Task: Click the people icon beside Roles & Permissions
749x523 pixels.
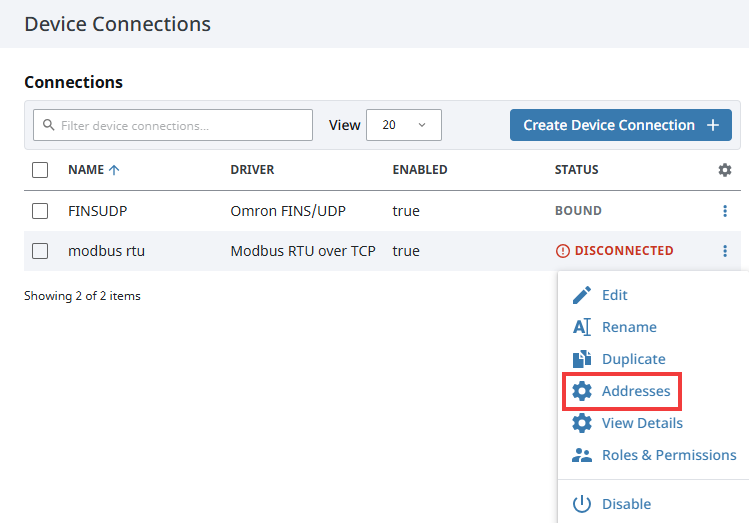Action: click(x=581, y=455)
